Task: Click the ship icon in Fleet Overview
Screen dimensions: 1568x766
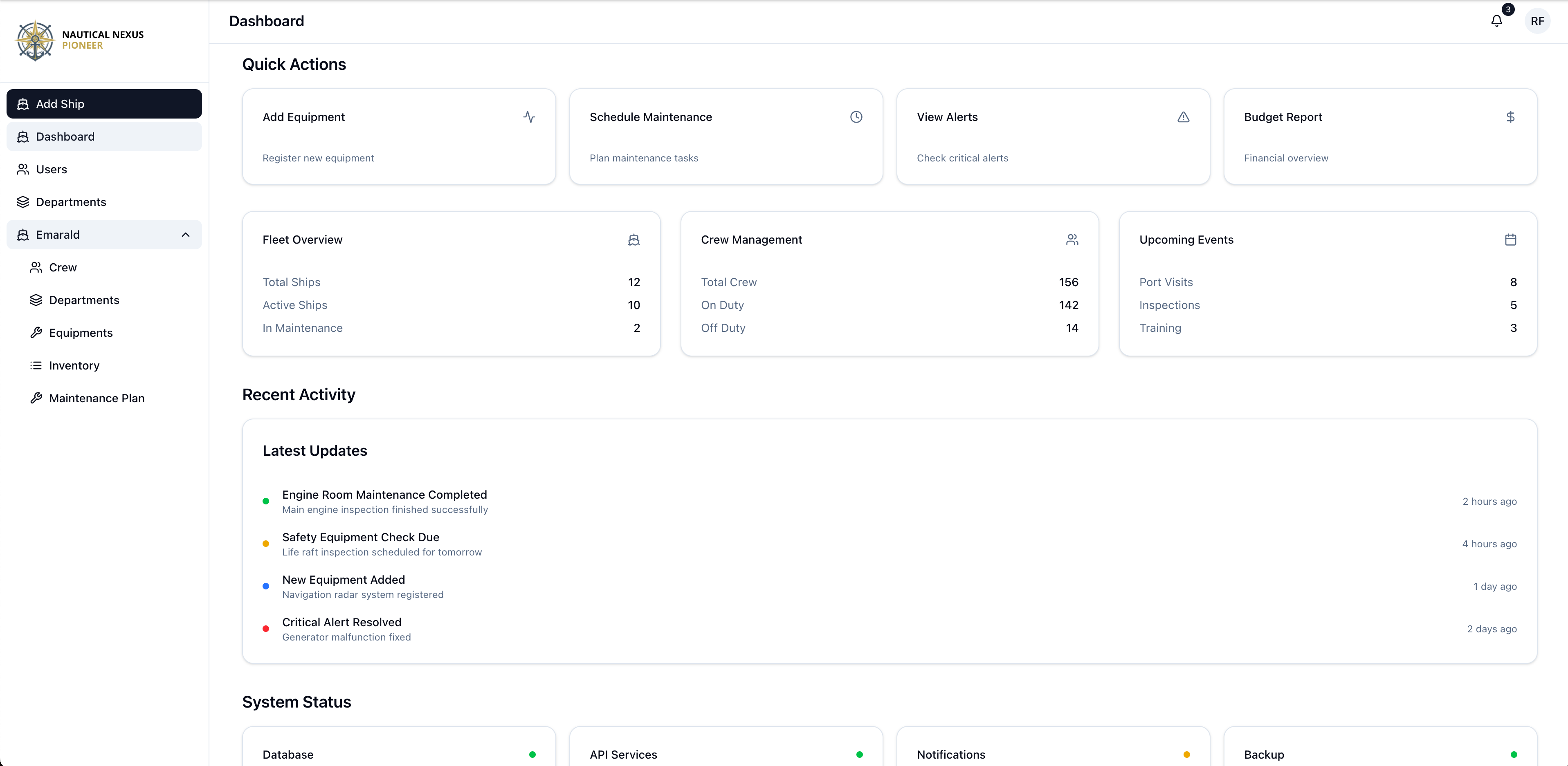Action: point(633,240)
